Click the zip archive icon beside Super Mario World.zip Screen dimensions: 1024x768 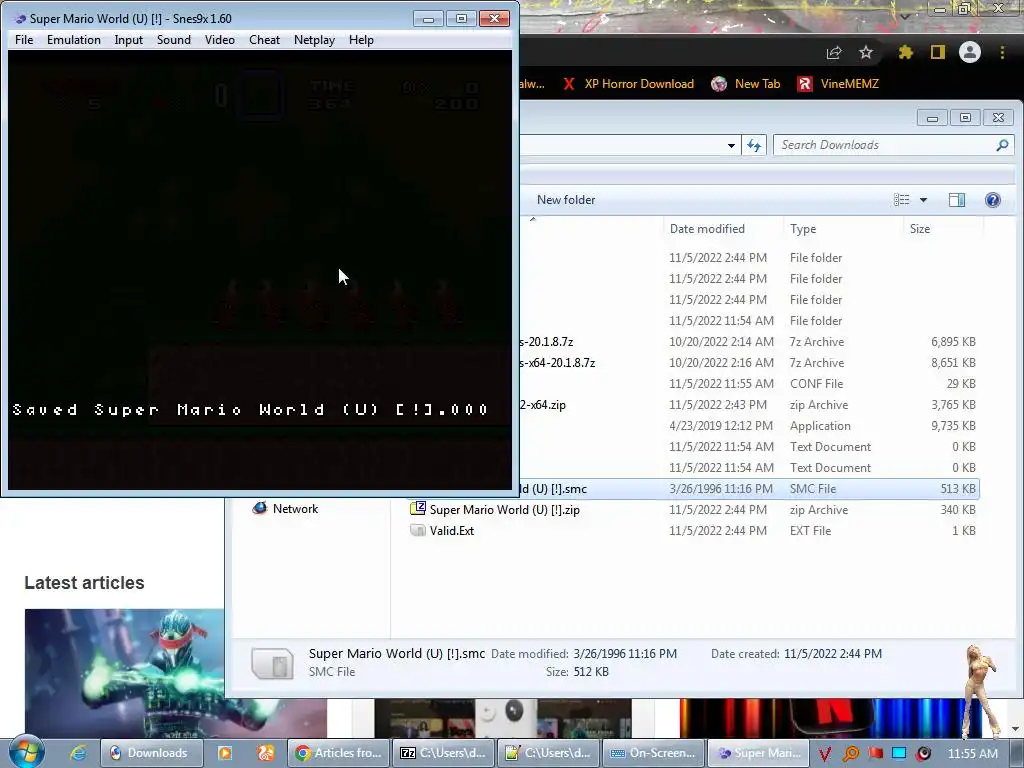tap(418, 509)
